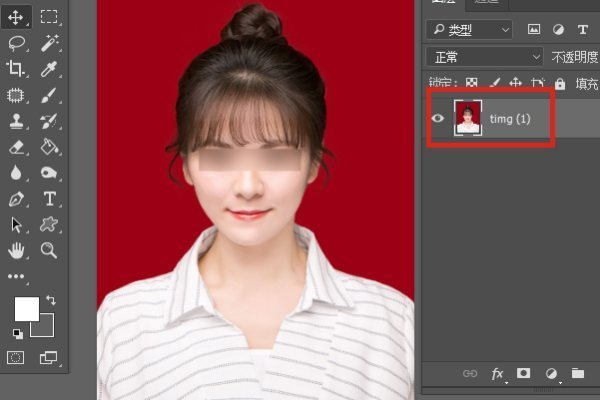Select the Eyedropper tool
The image size is (600, 400).
pyautogui.click(x=49, y=69)
